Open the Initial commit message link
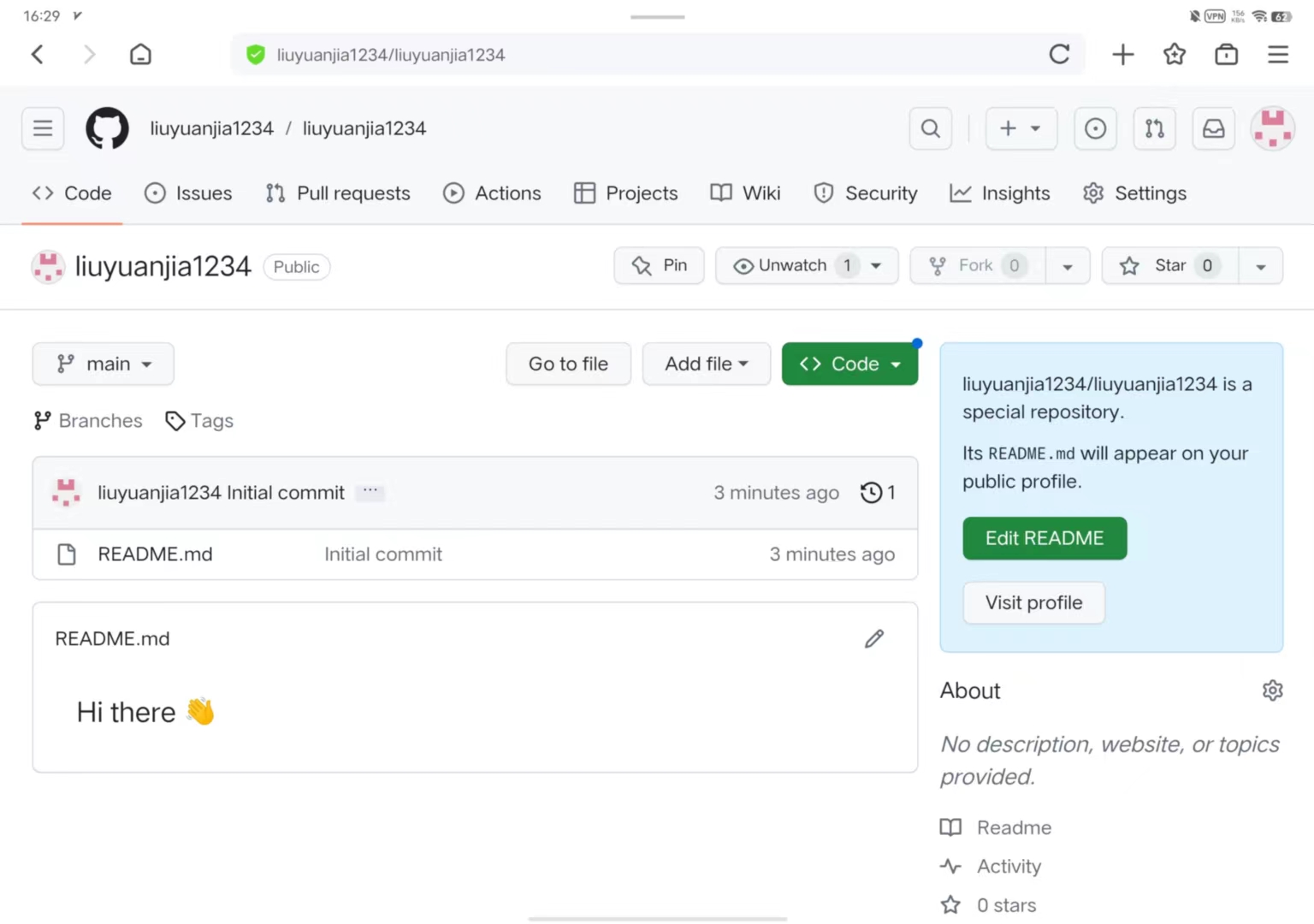The image size is (1314, 924). (286, 493)
